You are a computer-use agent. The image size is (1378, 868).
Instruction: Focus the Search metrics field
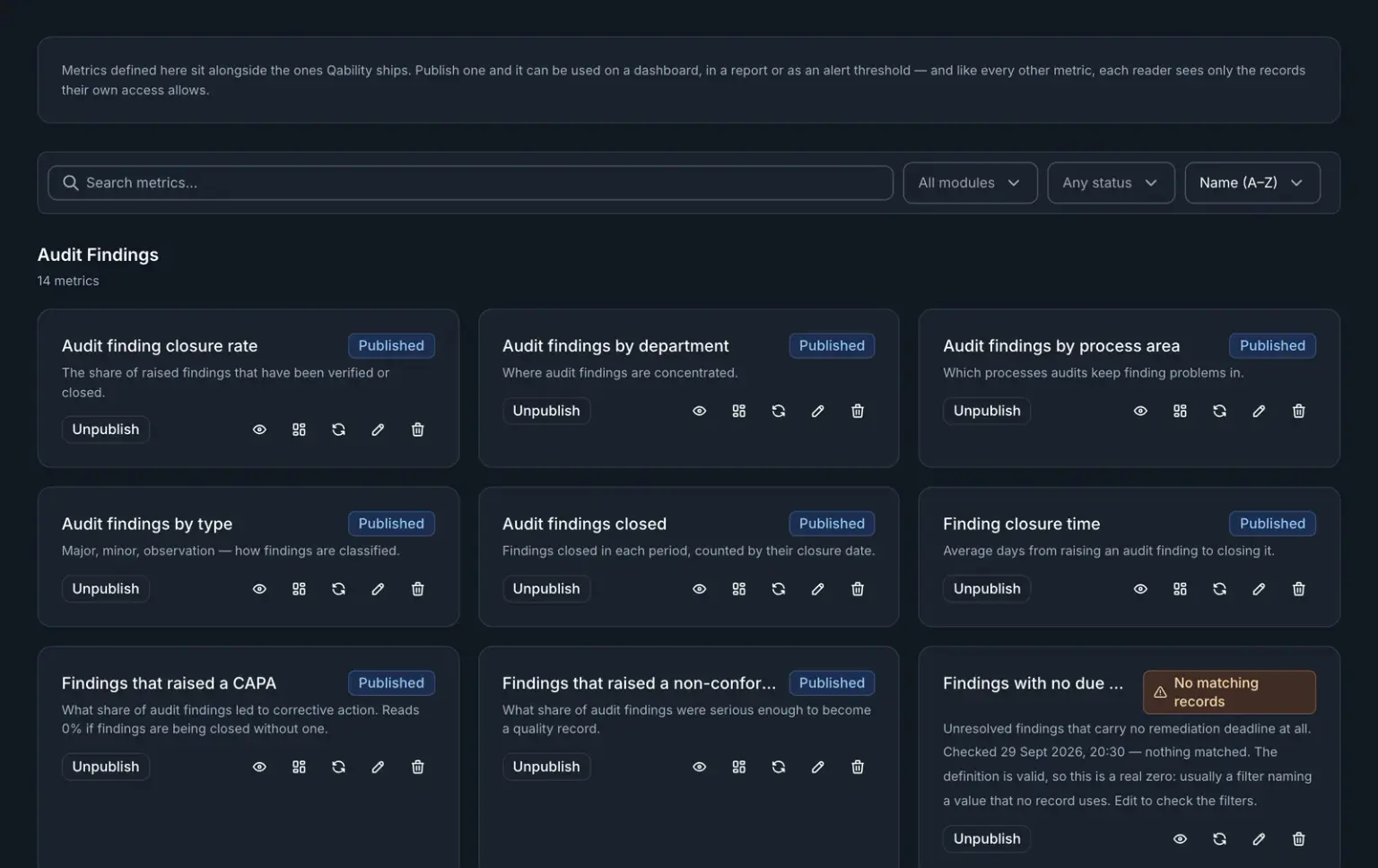tap(470, 183)
